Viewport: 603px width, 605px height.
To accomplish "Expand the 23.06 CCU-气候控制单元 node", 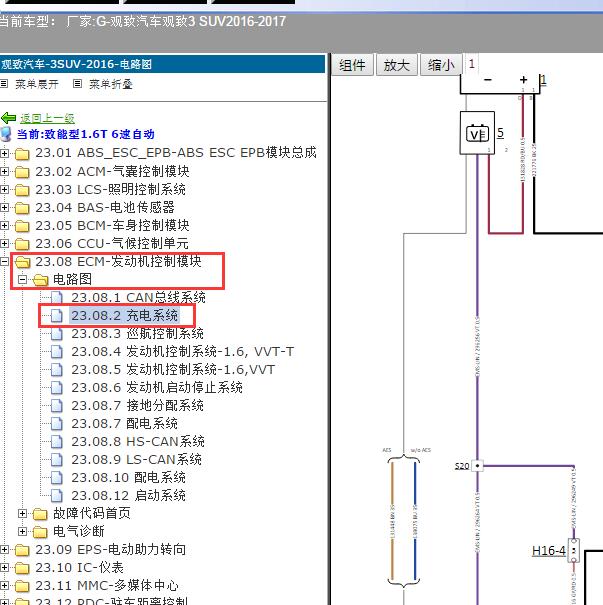I will (4, 244).
